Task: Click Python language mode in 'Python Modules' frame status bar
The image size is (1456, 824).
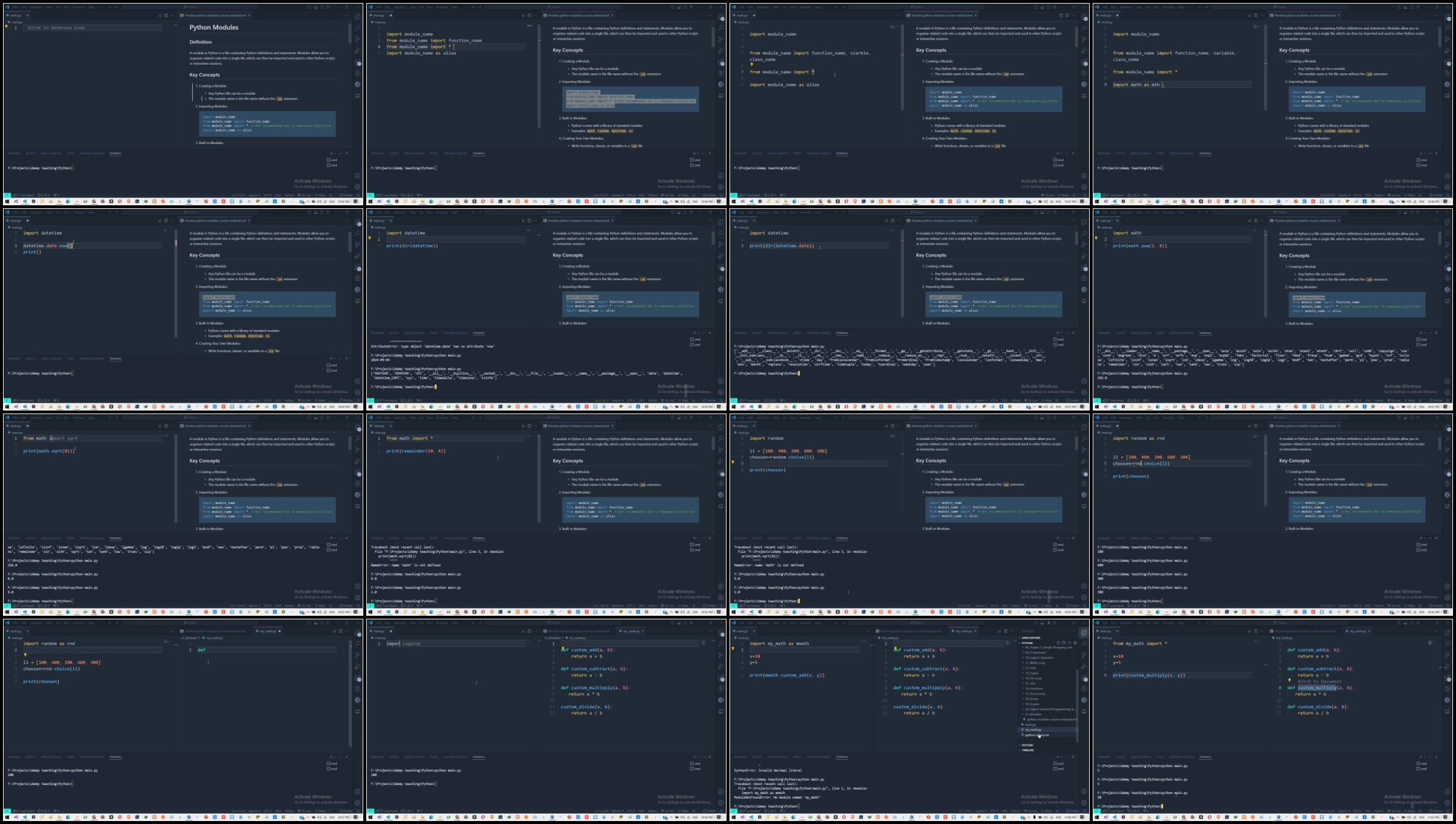Action: (289, 195)
